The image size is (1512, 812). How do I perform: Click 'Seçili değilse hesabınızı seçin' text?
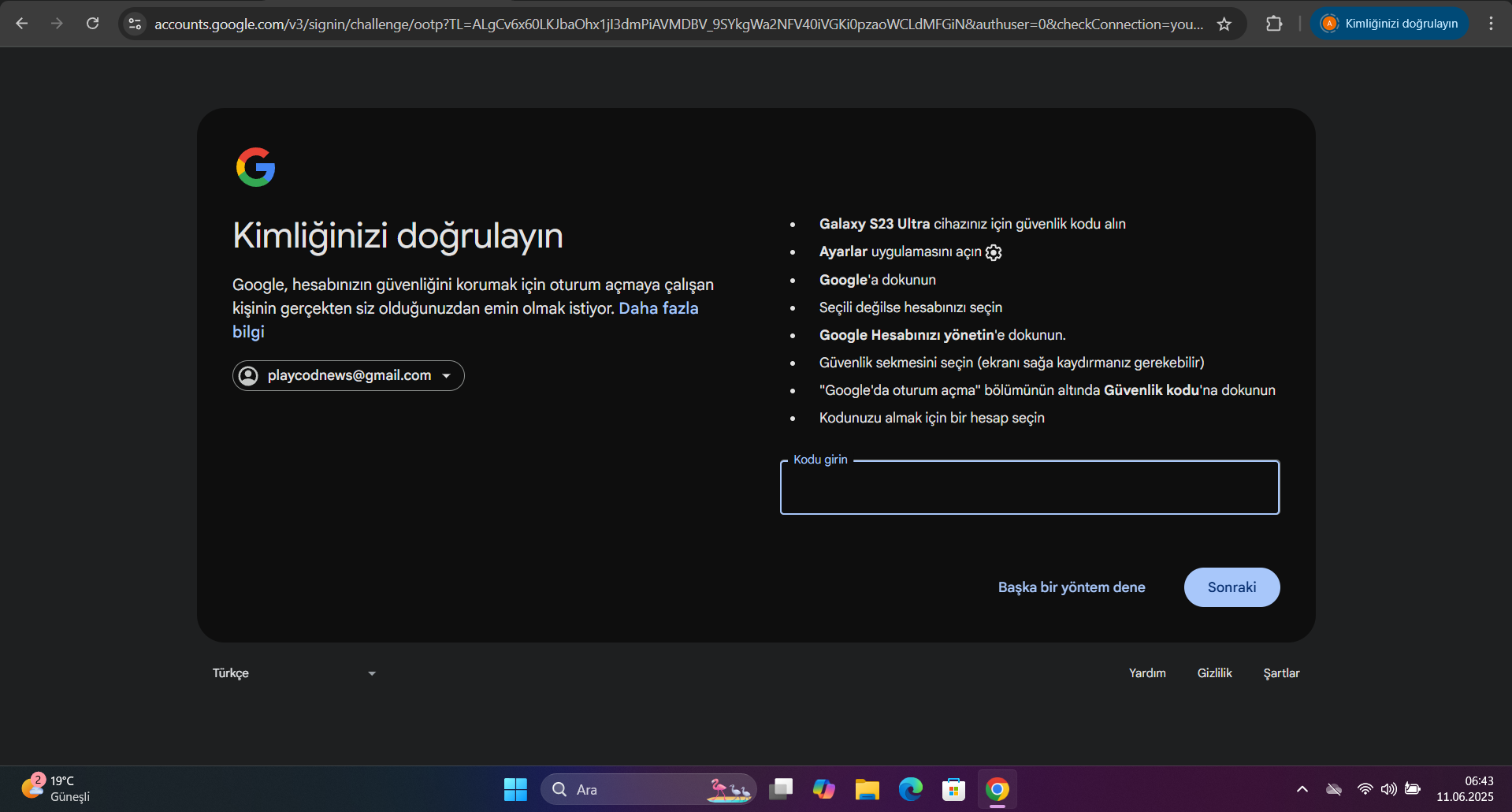[x=911, y=307]
